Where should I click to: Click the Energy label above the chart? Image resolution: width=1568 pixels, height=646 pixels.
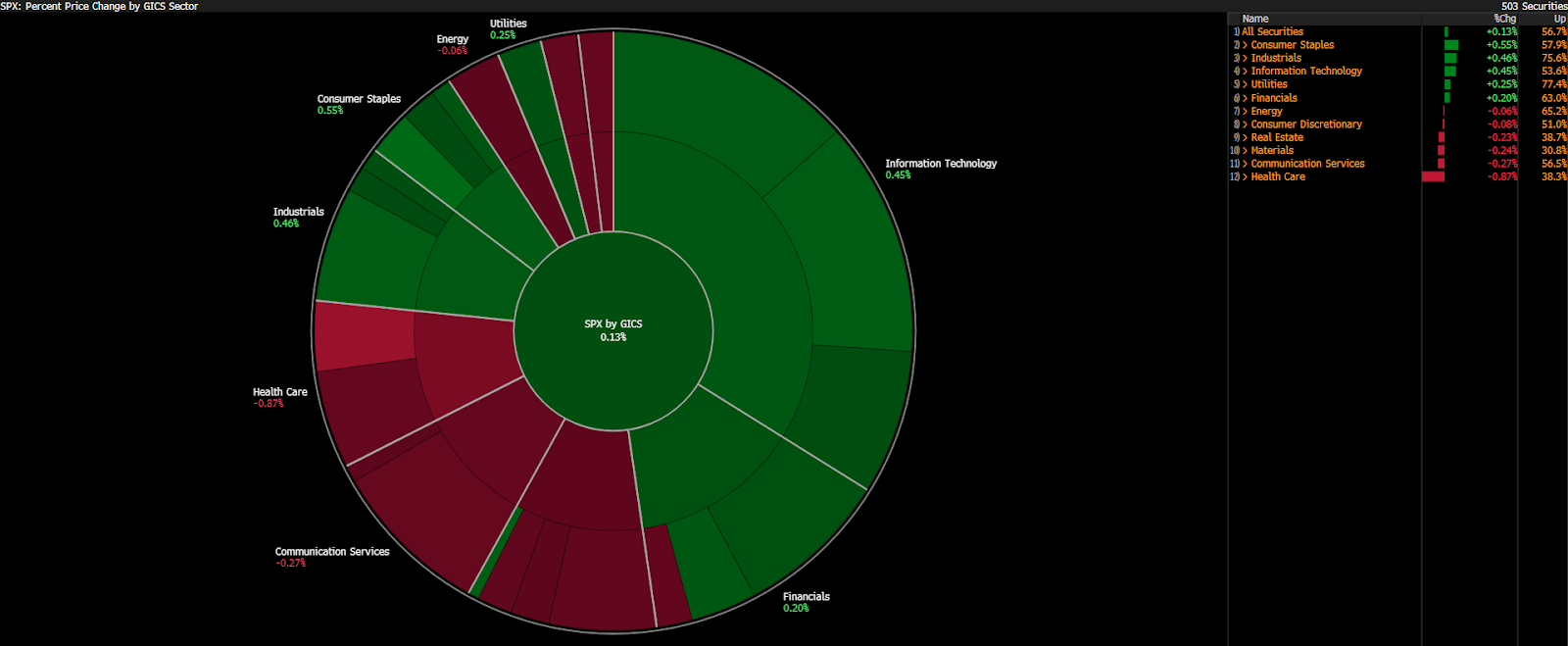pos(453,39)
